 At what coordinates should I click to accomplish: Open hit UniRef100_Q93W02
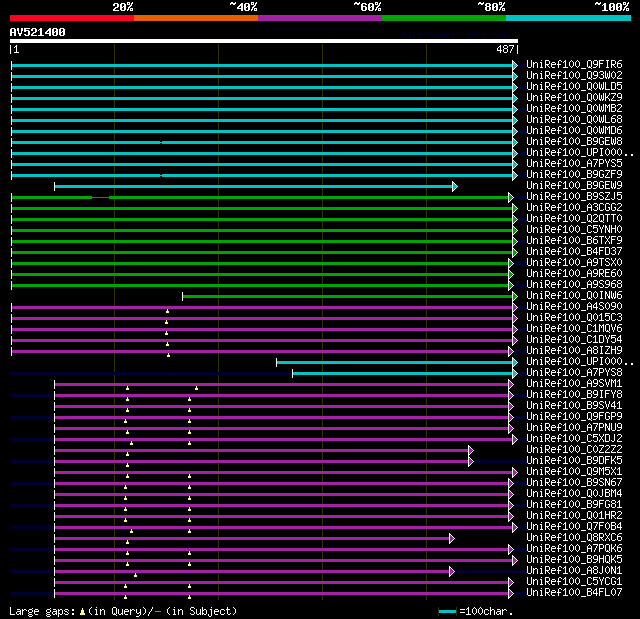tap(574, 75)
